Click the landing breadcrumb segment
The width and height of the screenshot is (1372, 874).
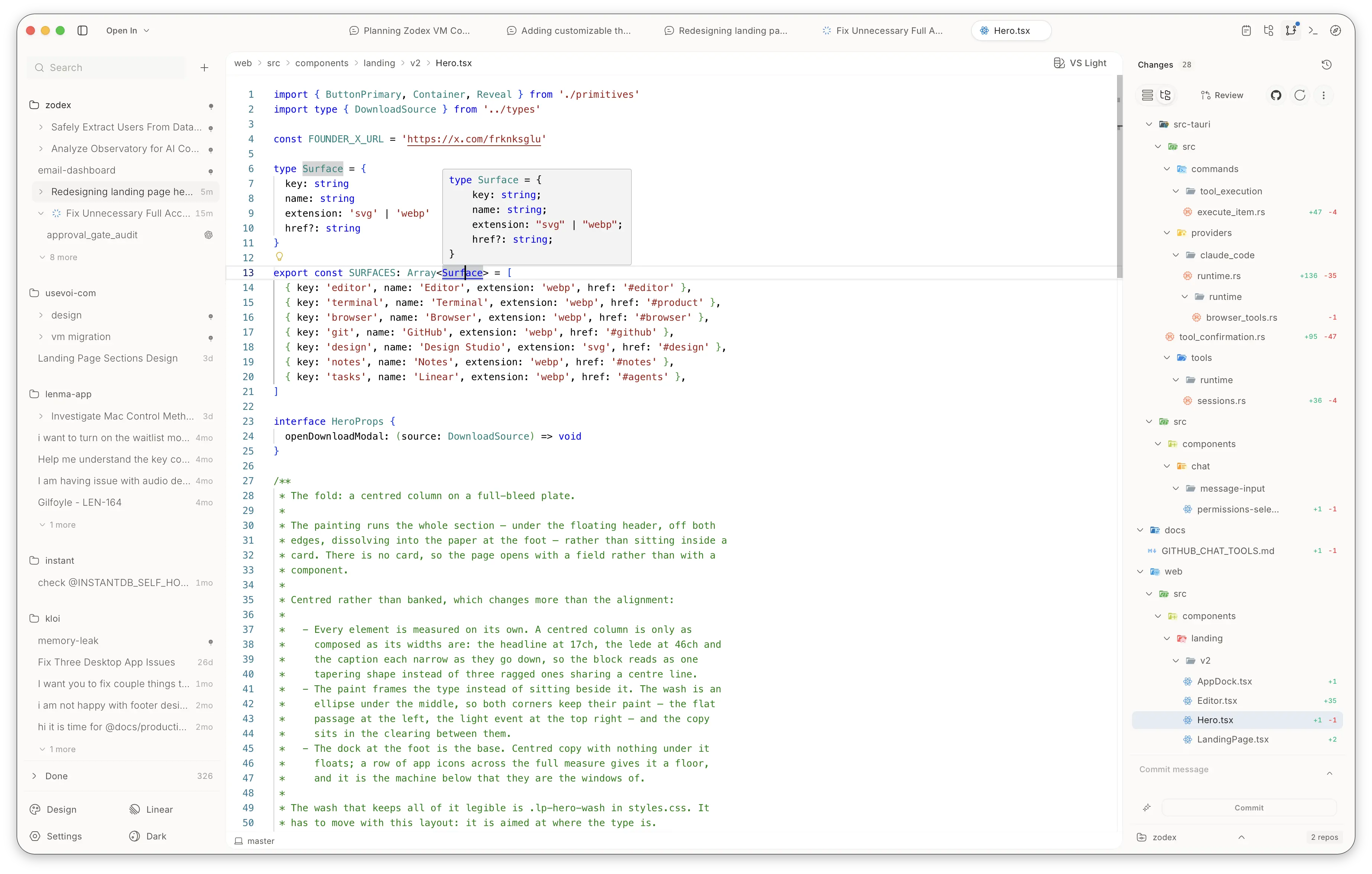379,63
